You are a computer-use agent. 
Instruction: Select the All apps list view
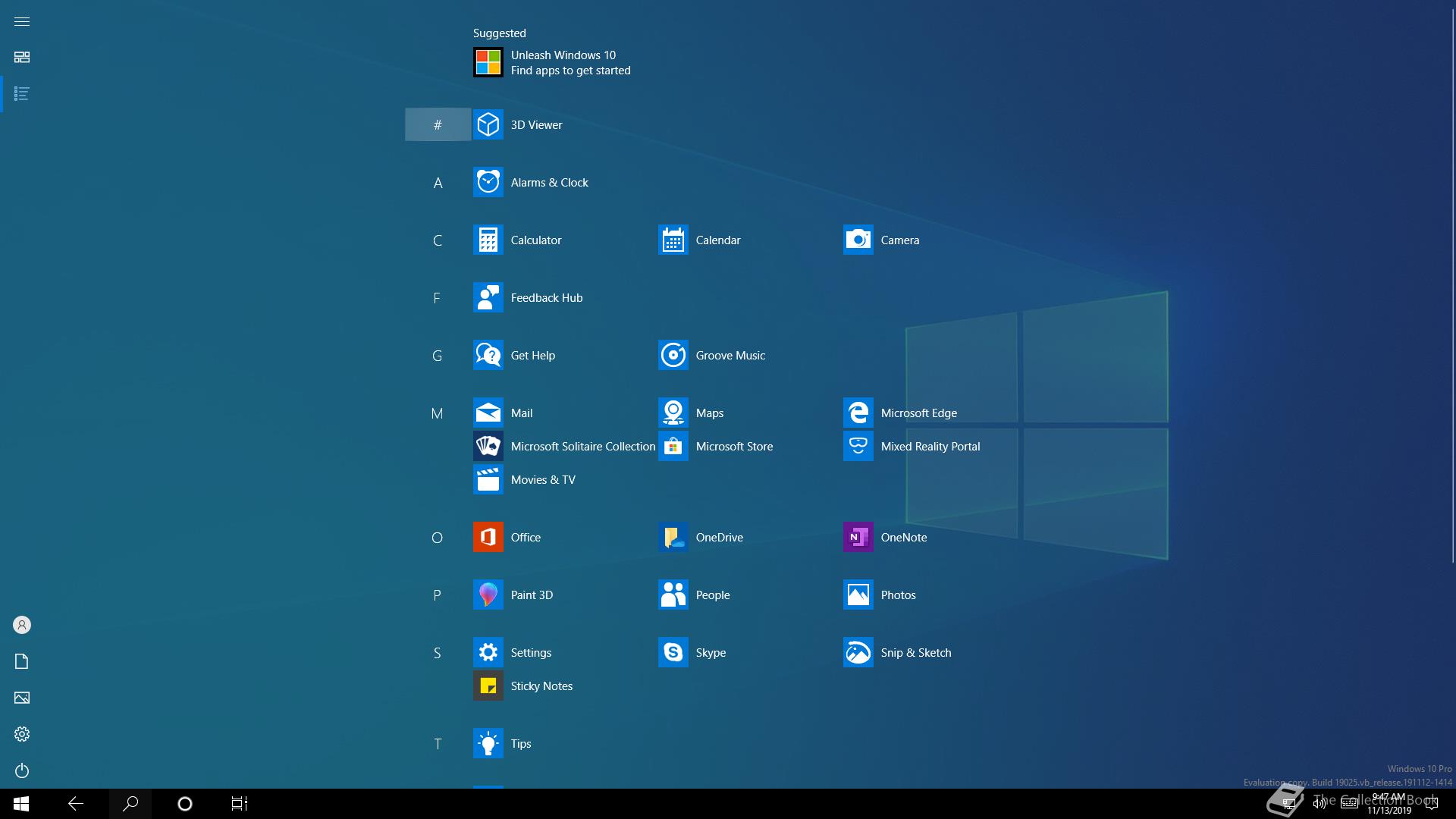click(x=22, y=94)
